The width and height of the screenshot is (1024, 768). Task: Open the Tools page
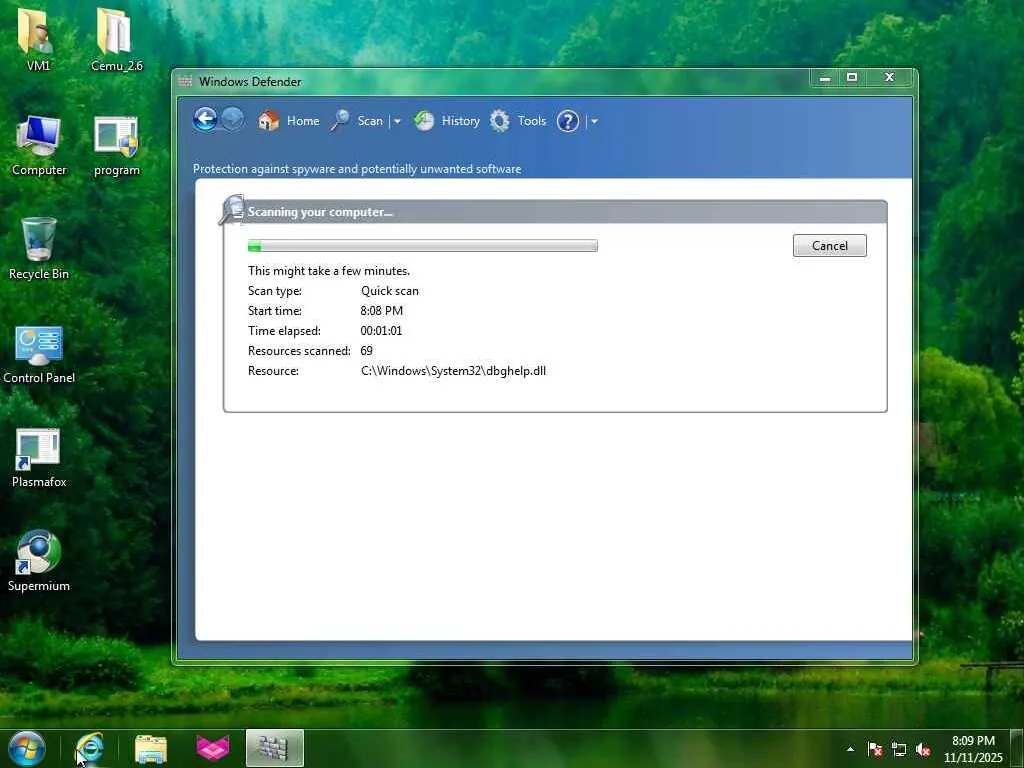[x=532, y=121]
